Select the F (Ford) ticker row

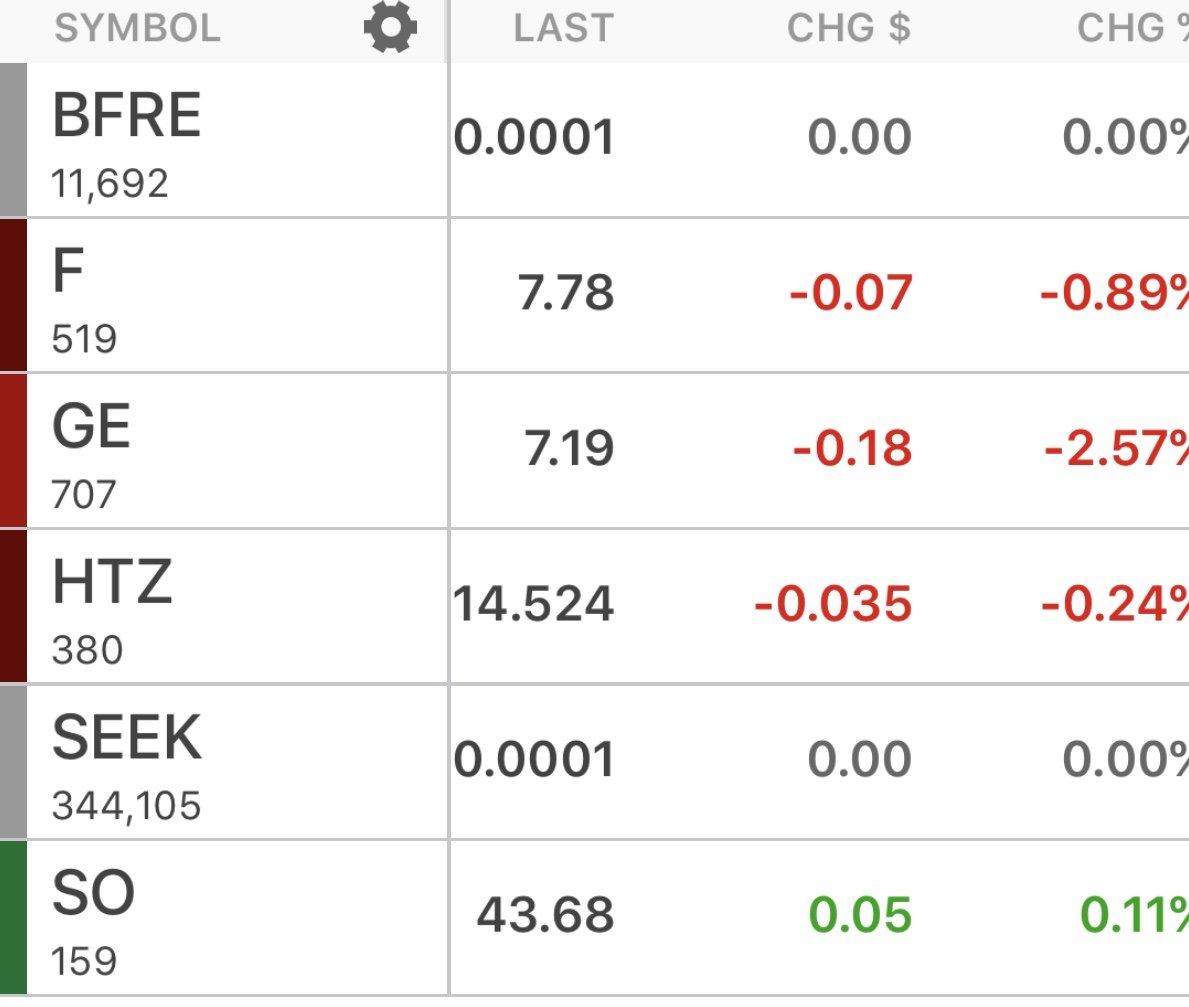click(68, 272)
